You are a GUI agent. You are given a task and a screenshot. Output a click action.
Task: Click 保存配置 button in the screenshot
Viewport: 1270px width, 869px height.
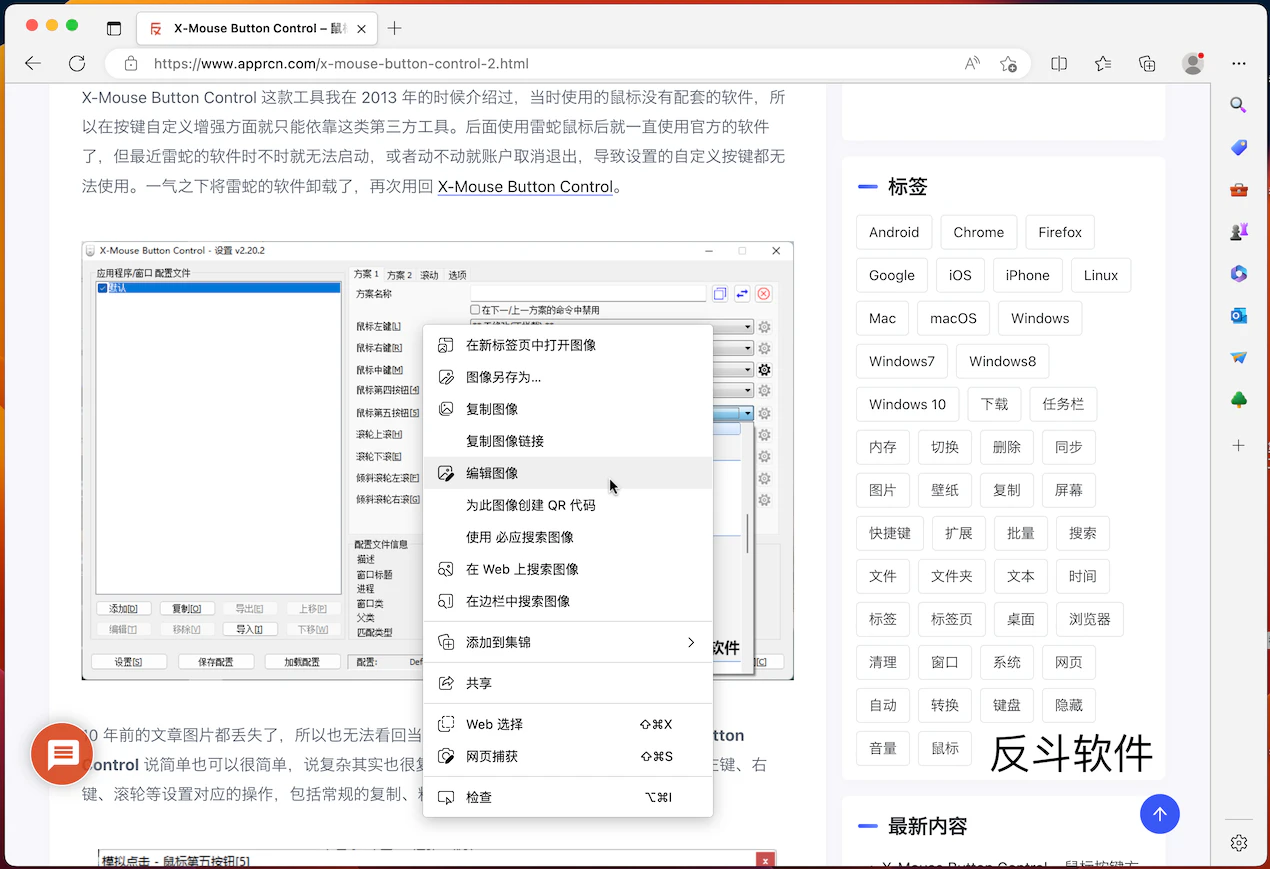[x=216, y=662]
